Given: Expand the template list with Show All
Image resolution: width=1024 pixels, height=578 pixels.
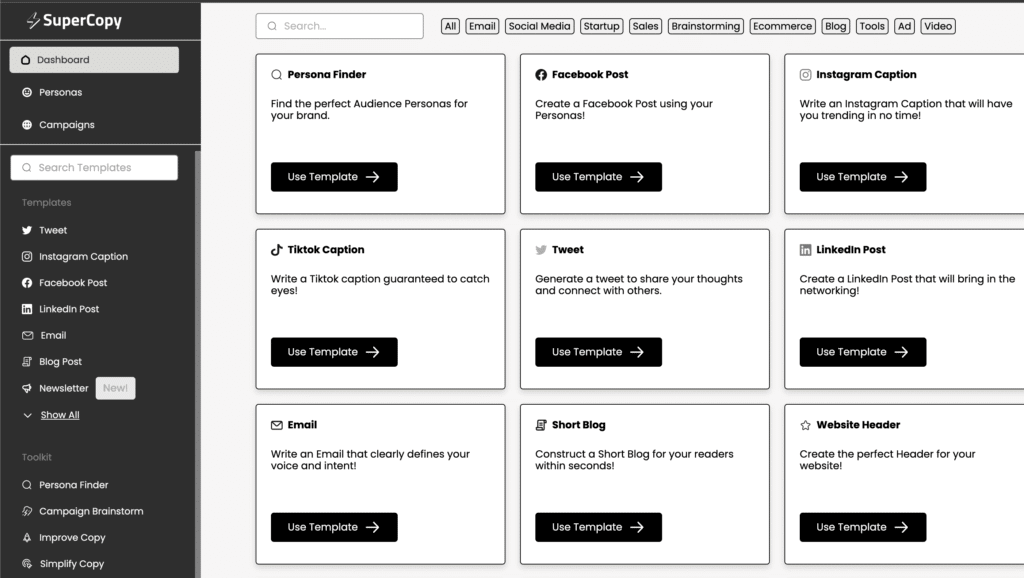Looking at the screenshot, I should point(59,415).
